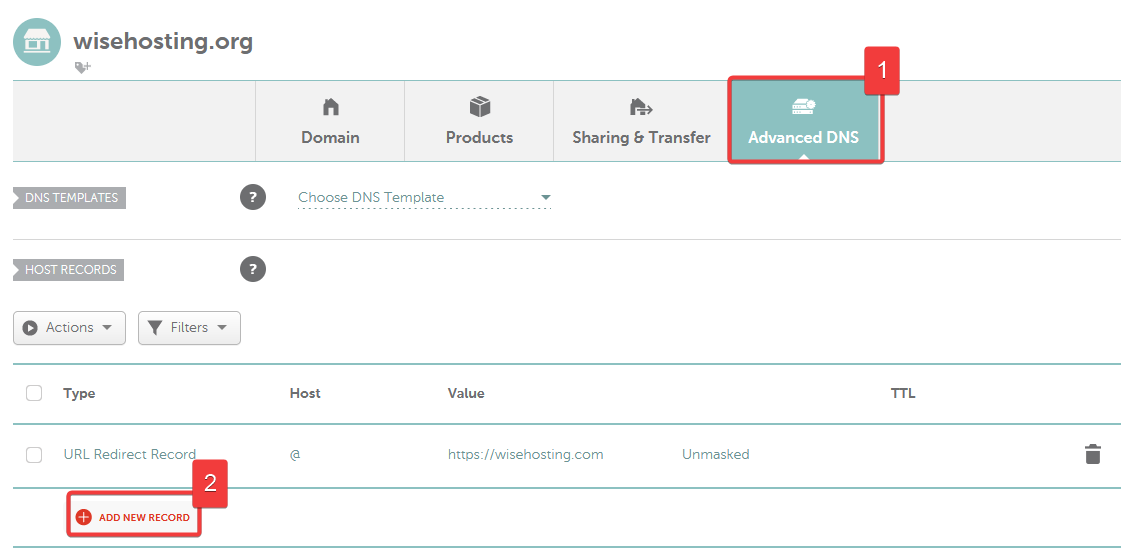
Task: Switch to the Domain tab
Action: (x=330, y=121)
